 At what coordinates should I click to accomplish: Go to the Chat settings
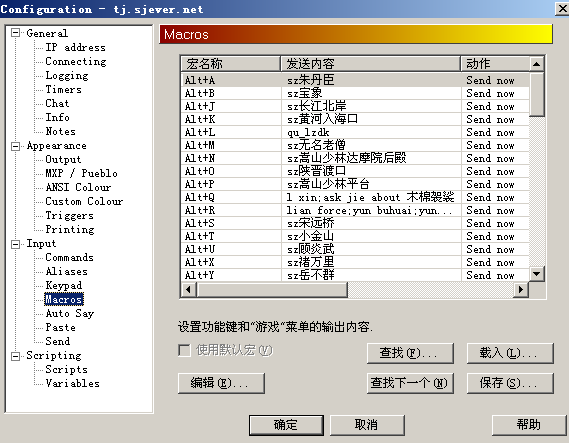pyautogui.click(x=57, y=103)
